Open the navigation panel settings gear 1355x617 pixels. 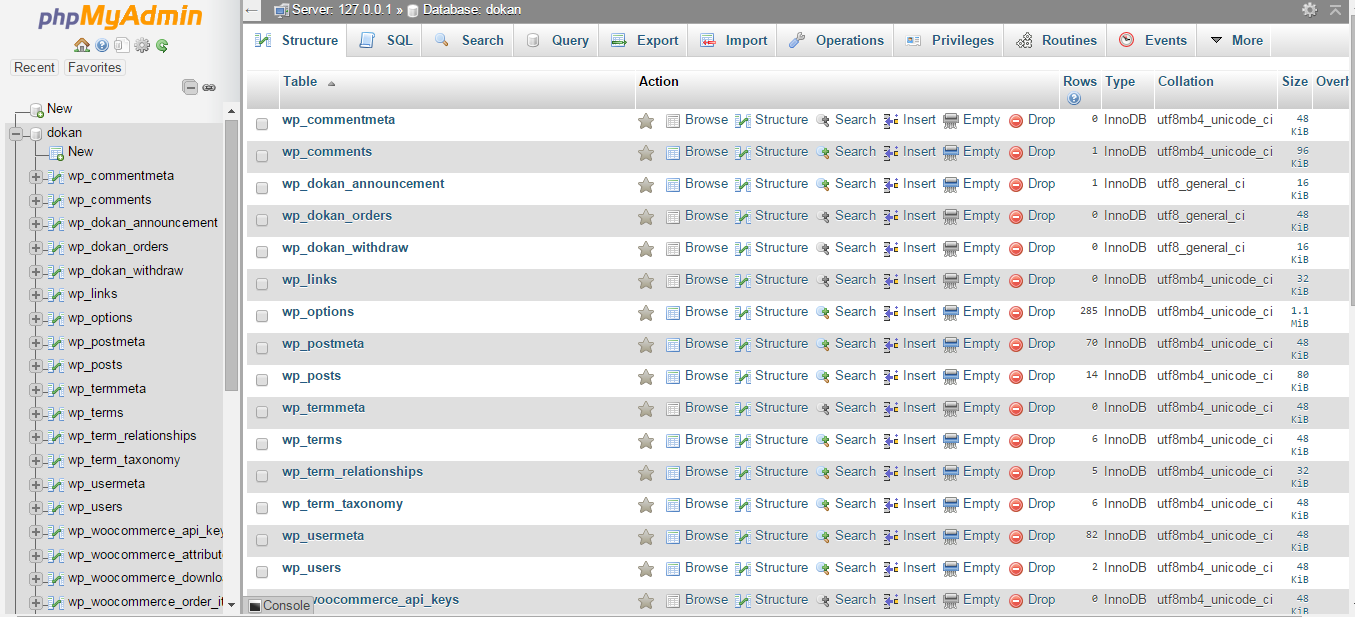pos(142,45)
